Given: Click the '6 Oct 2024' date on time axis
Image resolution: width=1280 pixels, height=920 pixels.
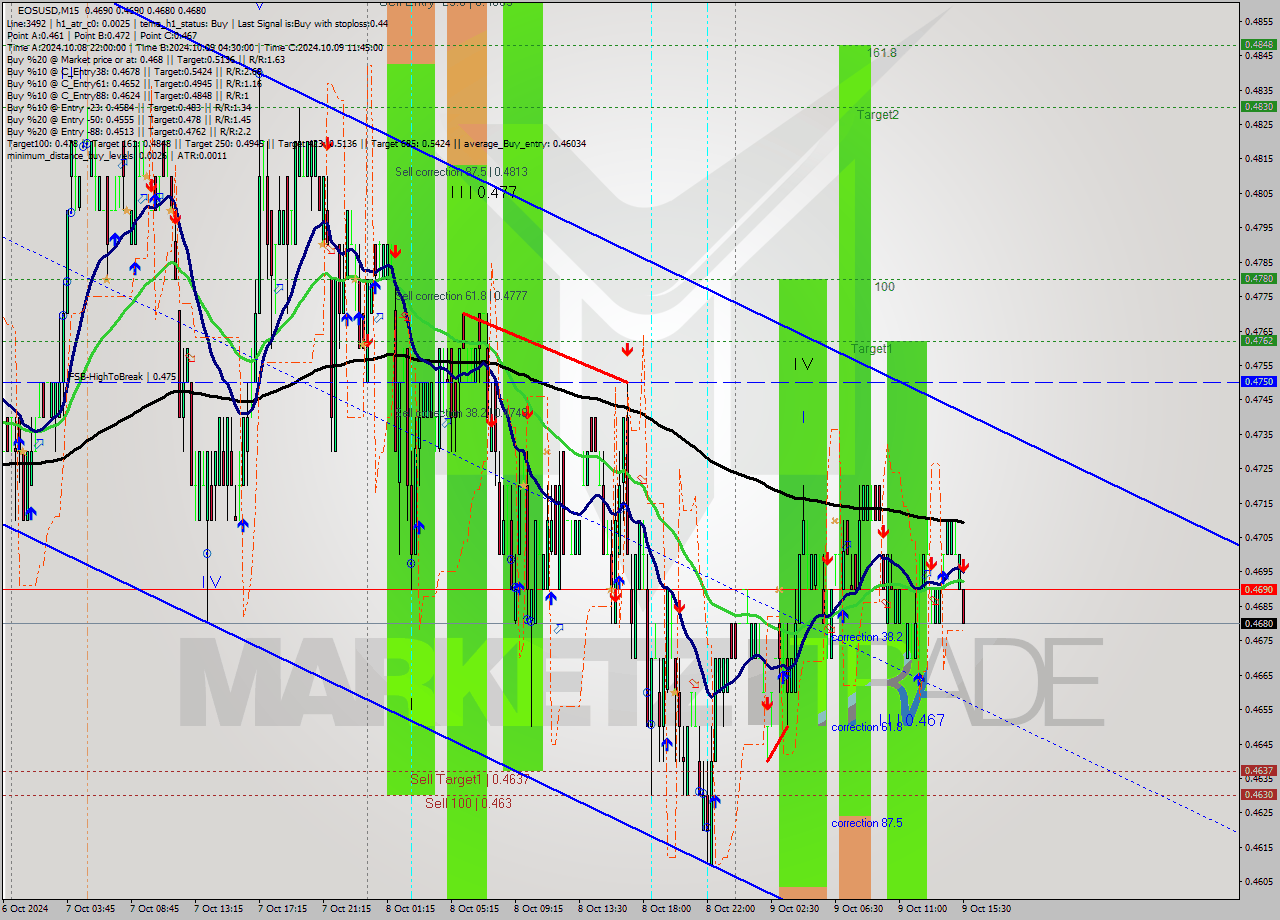Looking at the screenshot, I should click(x=25, y=909).
